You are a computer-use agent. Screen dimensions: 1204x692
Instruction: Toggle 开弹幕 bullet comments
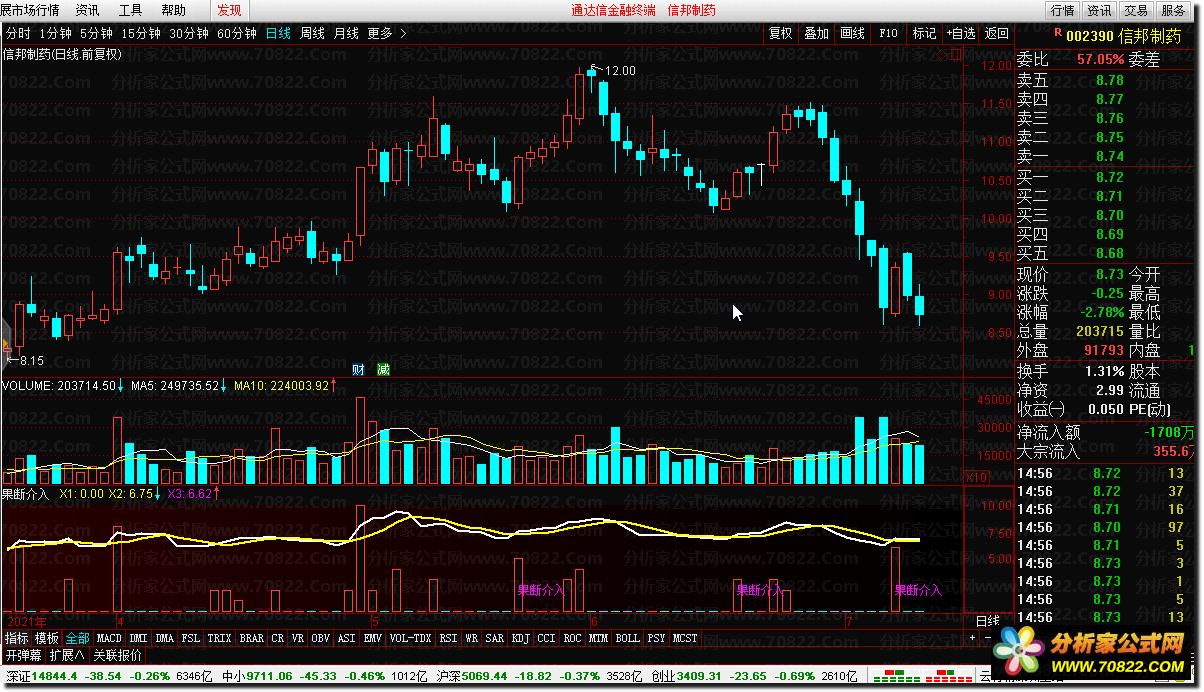pyautogui.click(x=22, y=656)
